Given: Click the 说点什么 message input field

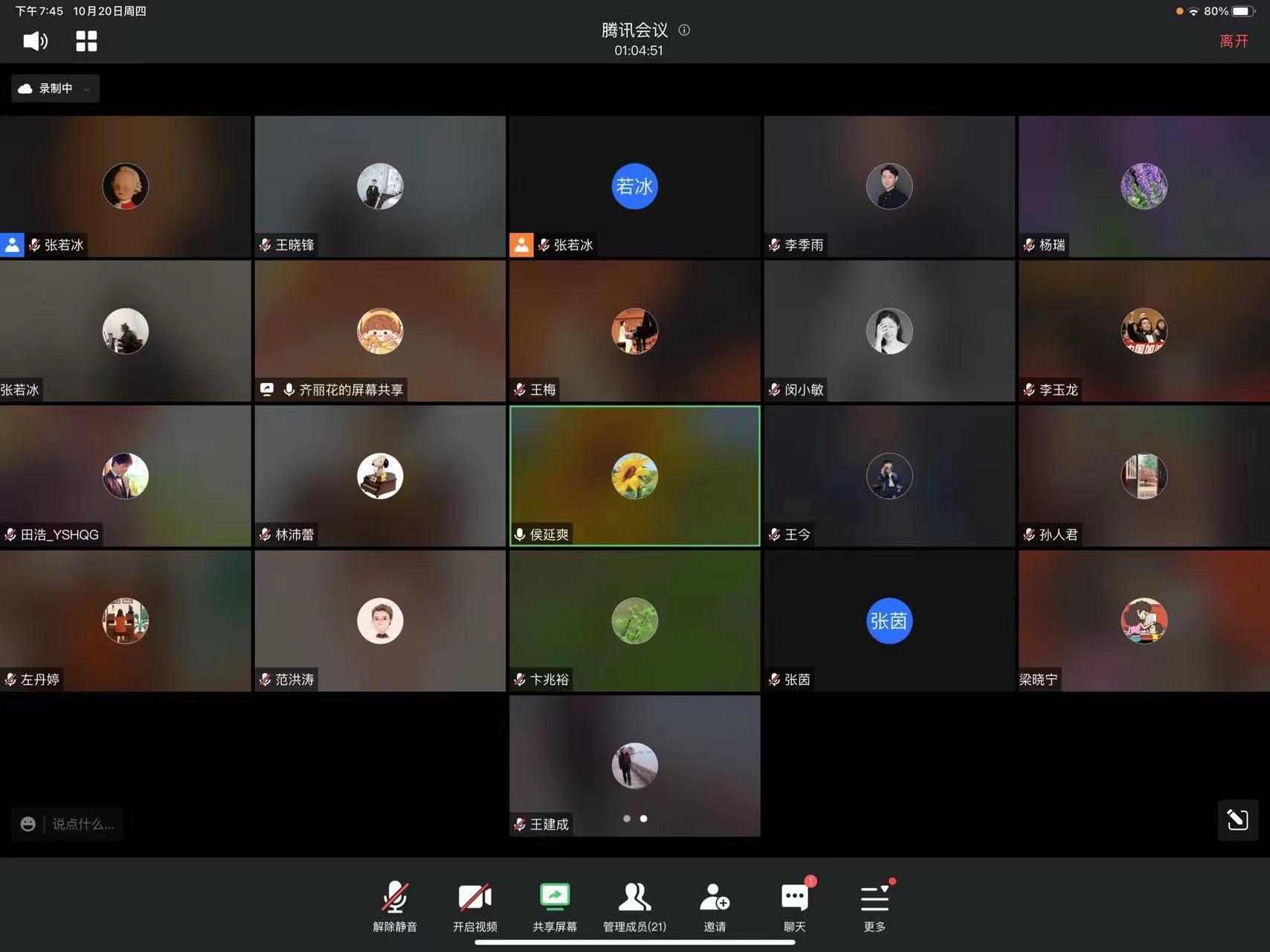Looking at the screenshot, I should coord(83,824).
